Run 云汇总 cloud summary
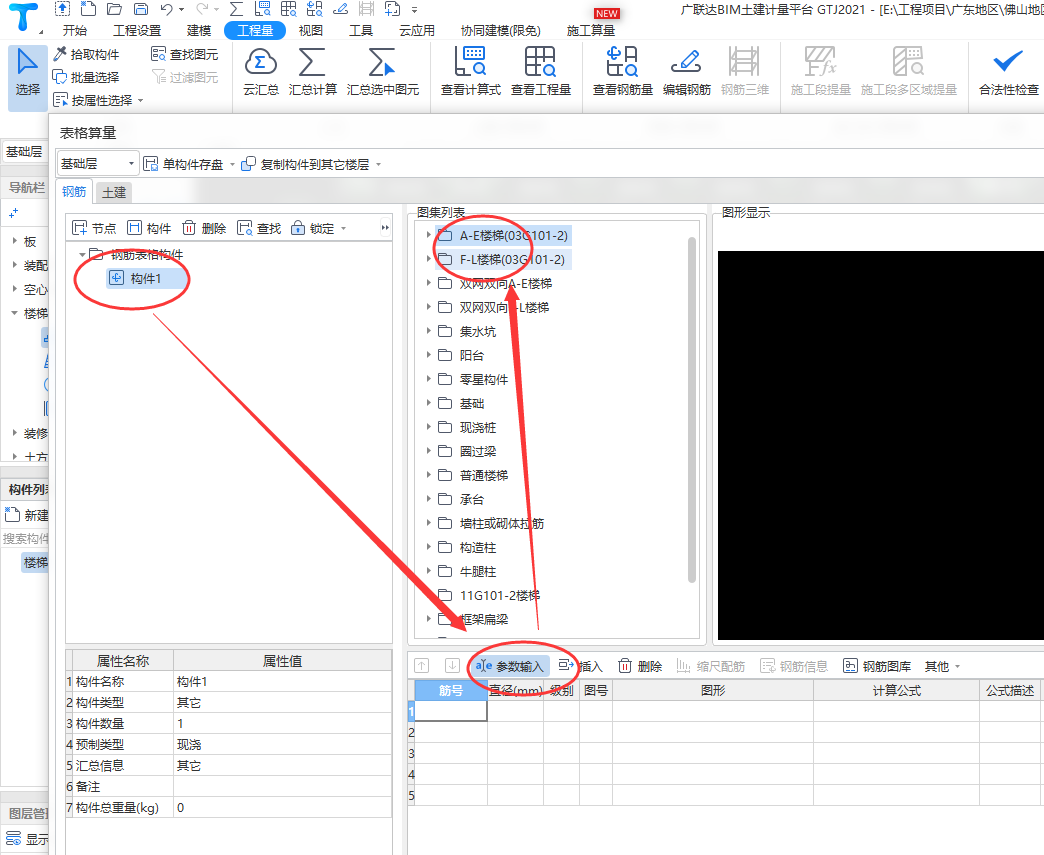The image size is (1044, 855). pos(261,72)
